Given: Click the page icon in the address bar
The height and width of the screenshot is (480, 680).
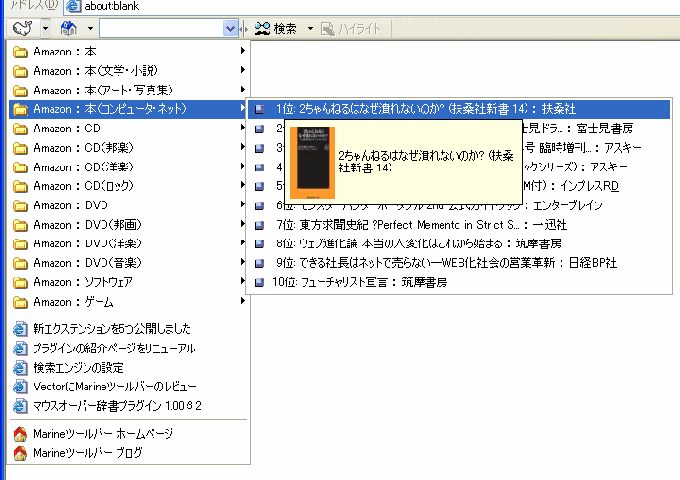Looking at the screenshot, I should (x=73, y=6).
